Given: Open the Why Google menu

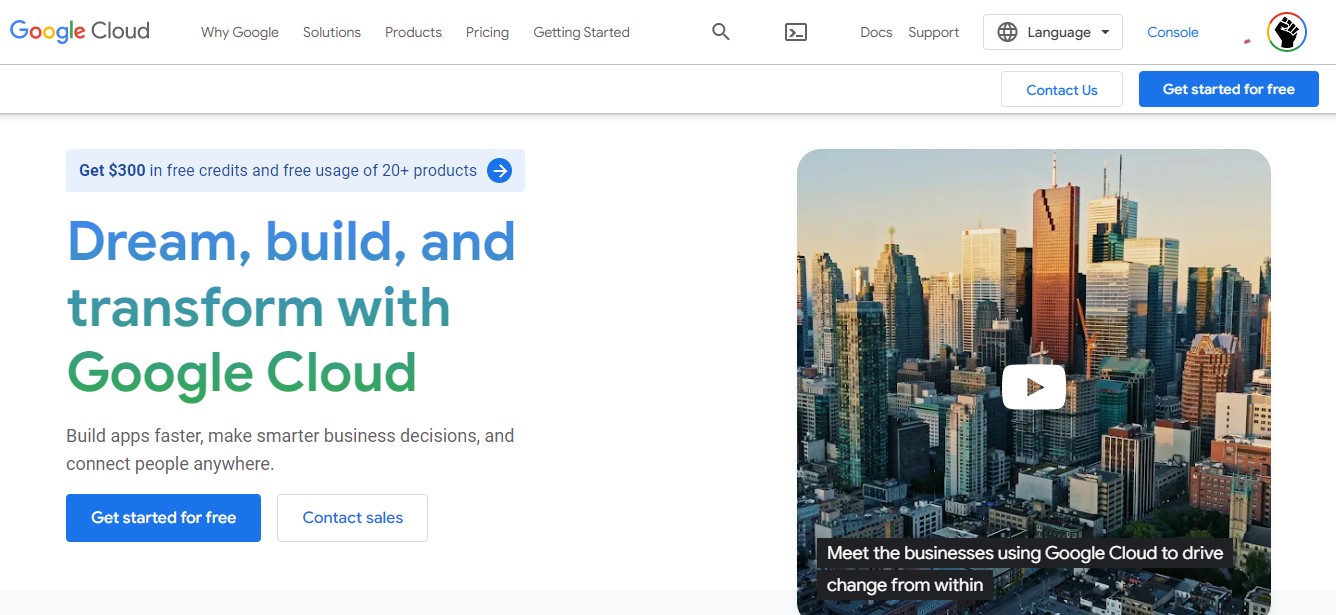Looking at the screenshot, I should click(x=240, y=32).
